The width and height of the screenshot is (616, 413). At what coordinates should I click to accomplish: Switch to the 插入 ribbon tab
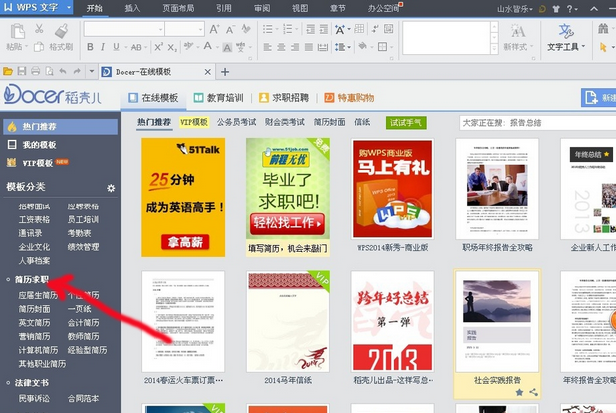pyautogui.click(x=132, y=8)
